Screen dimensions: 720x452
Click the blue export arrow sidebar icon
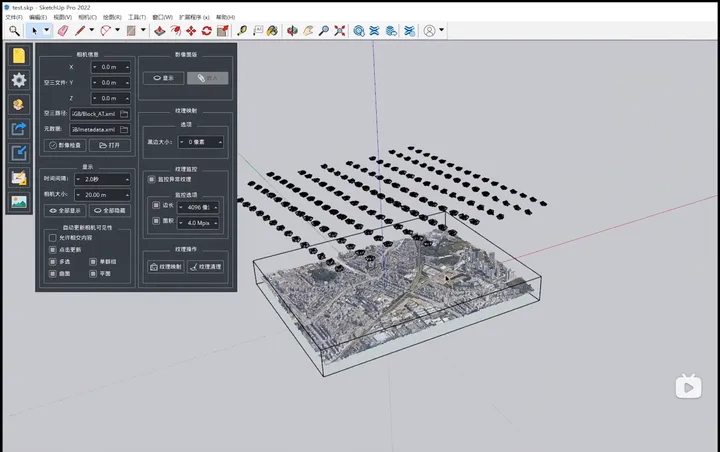point(18,128)
